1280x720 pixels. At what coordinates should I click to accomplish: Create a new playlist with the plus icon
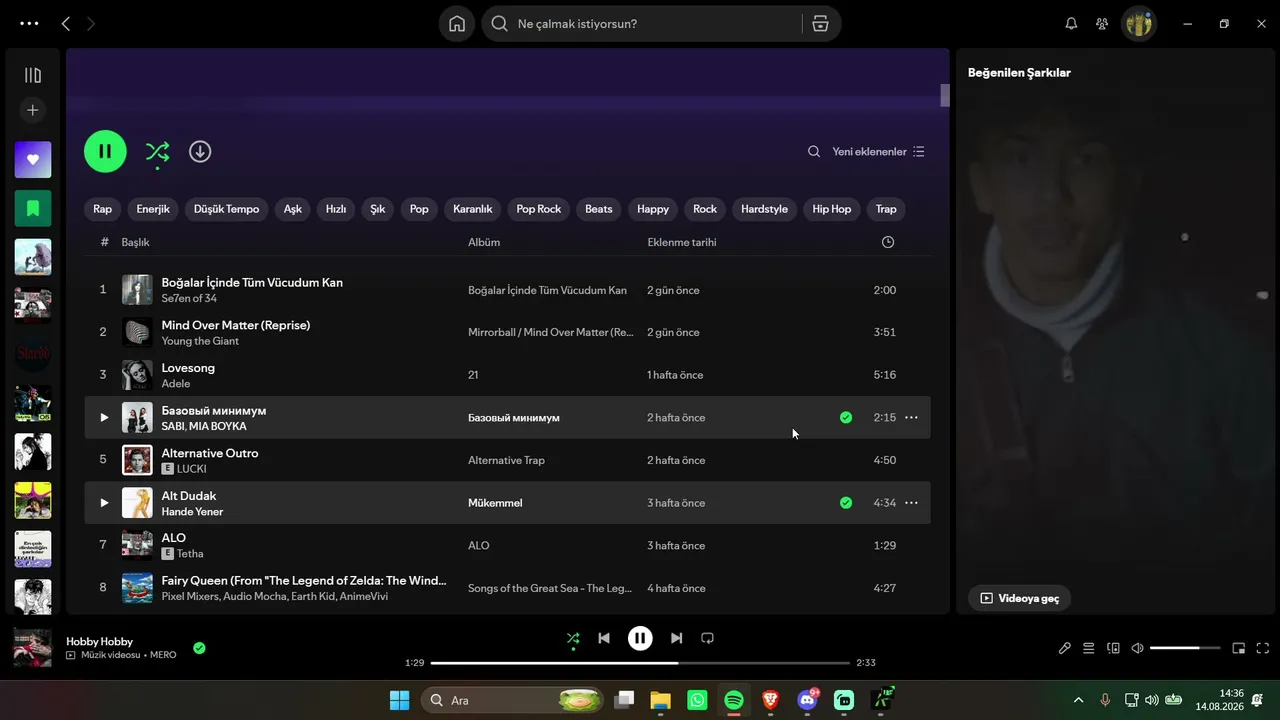click(x=33, y=110)
